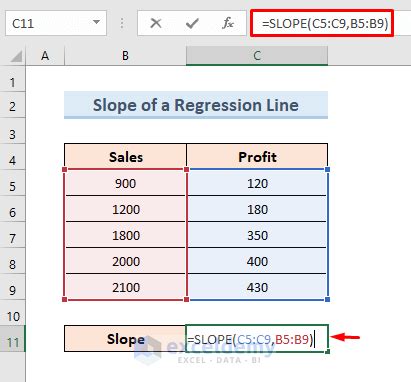Select the 'Profit' header cell
411x382 pixels.
[257, 157]
